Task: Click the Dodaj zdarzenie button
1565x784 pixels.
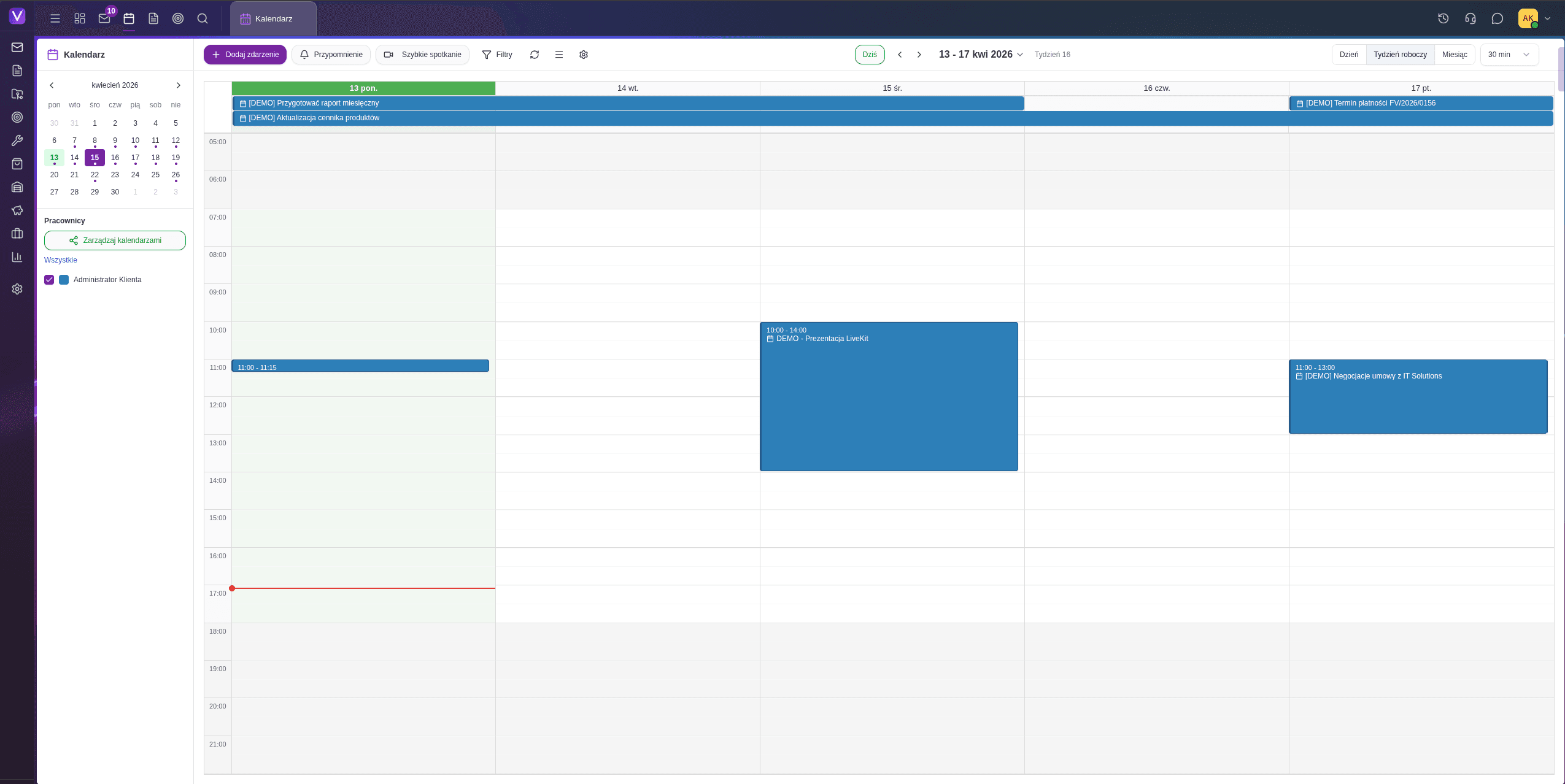Action: 245,55
